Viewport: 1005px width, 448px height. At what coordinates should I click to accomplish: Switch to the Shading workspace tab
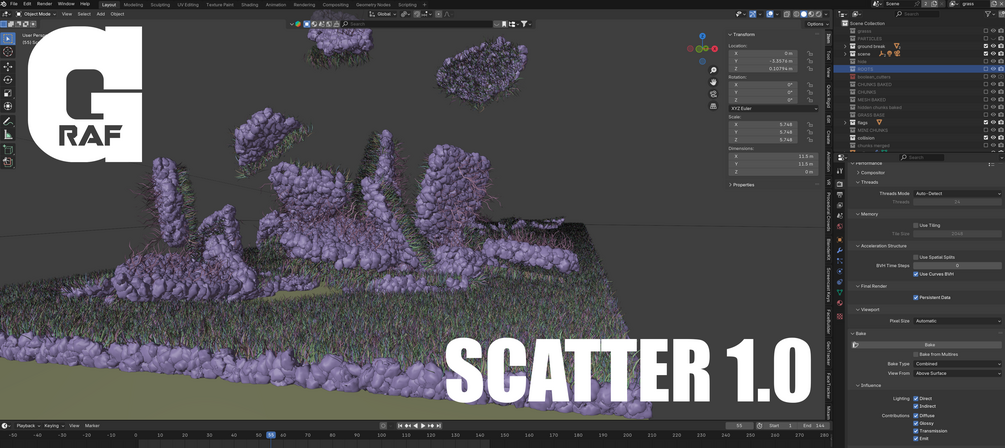(x=249, y=4)
